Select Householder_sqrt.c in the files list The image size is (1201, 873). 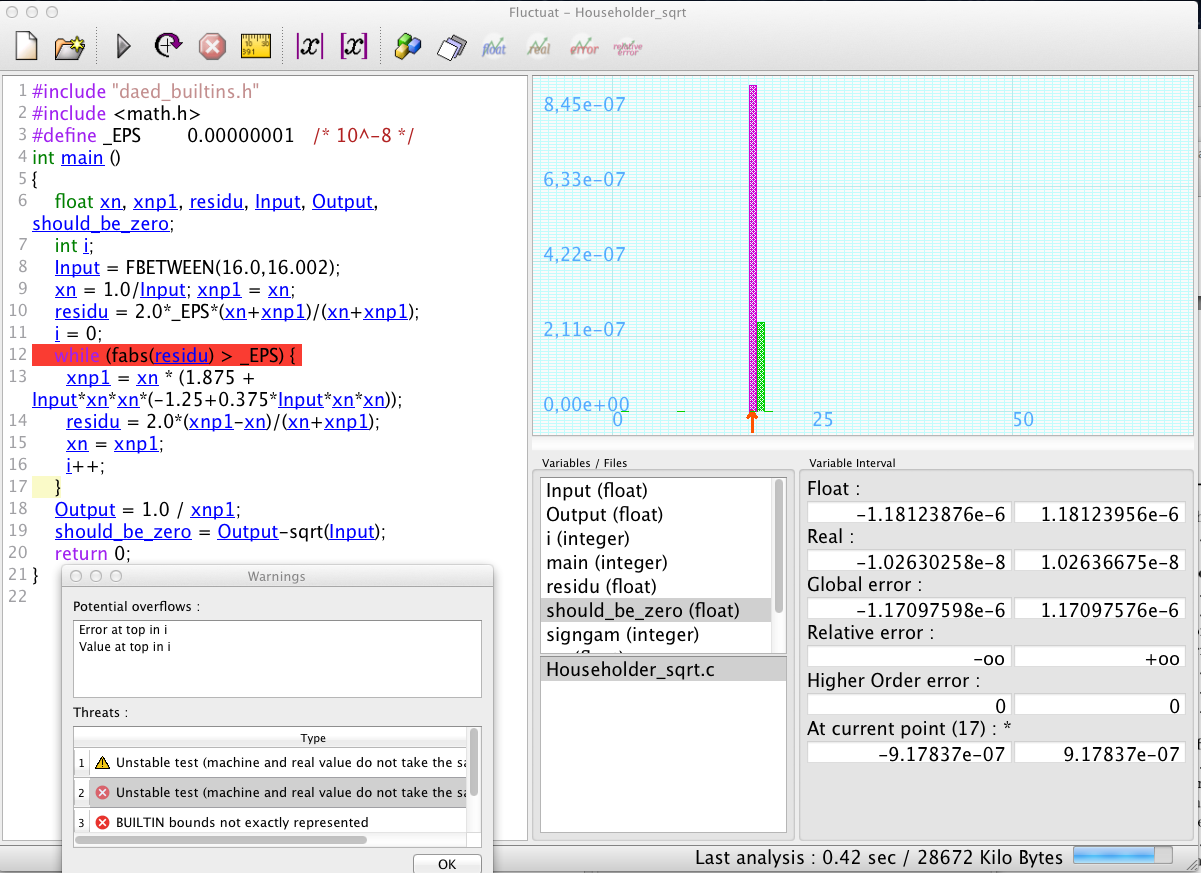[x=630, y=670]
